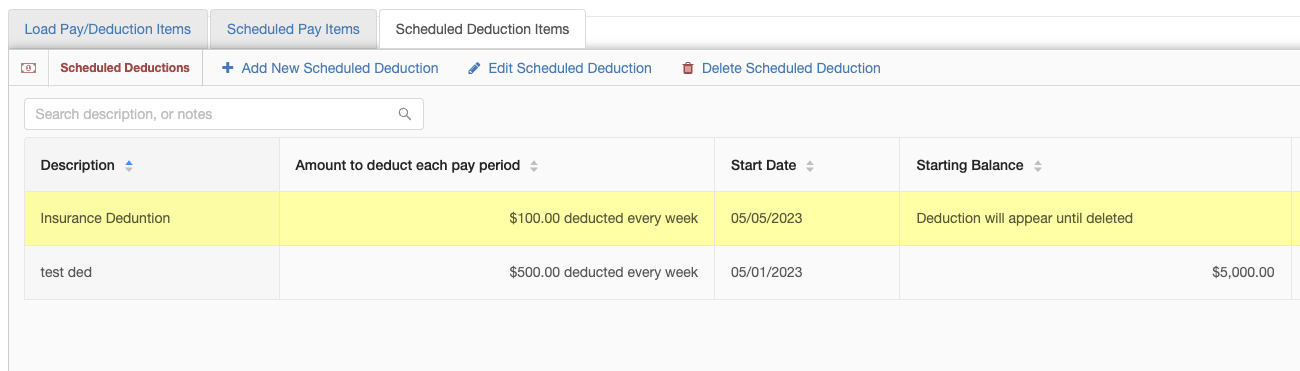Click Add New Scheduled Deduction
1300x371 pixels.
pos(330,68)
